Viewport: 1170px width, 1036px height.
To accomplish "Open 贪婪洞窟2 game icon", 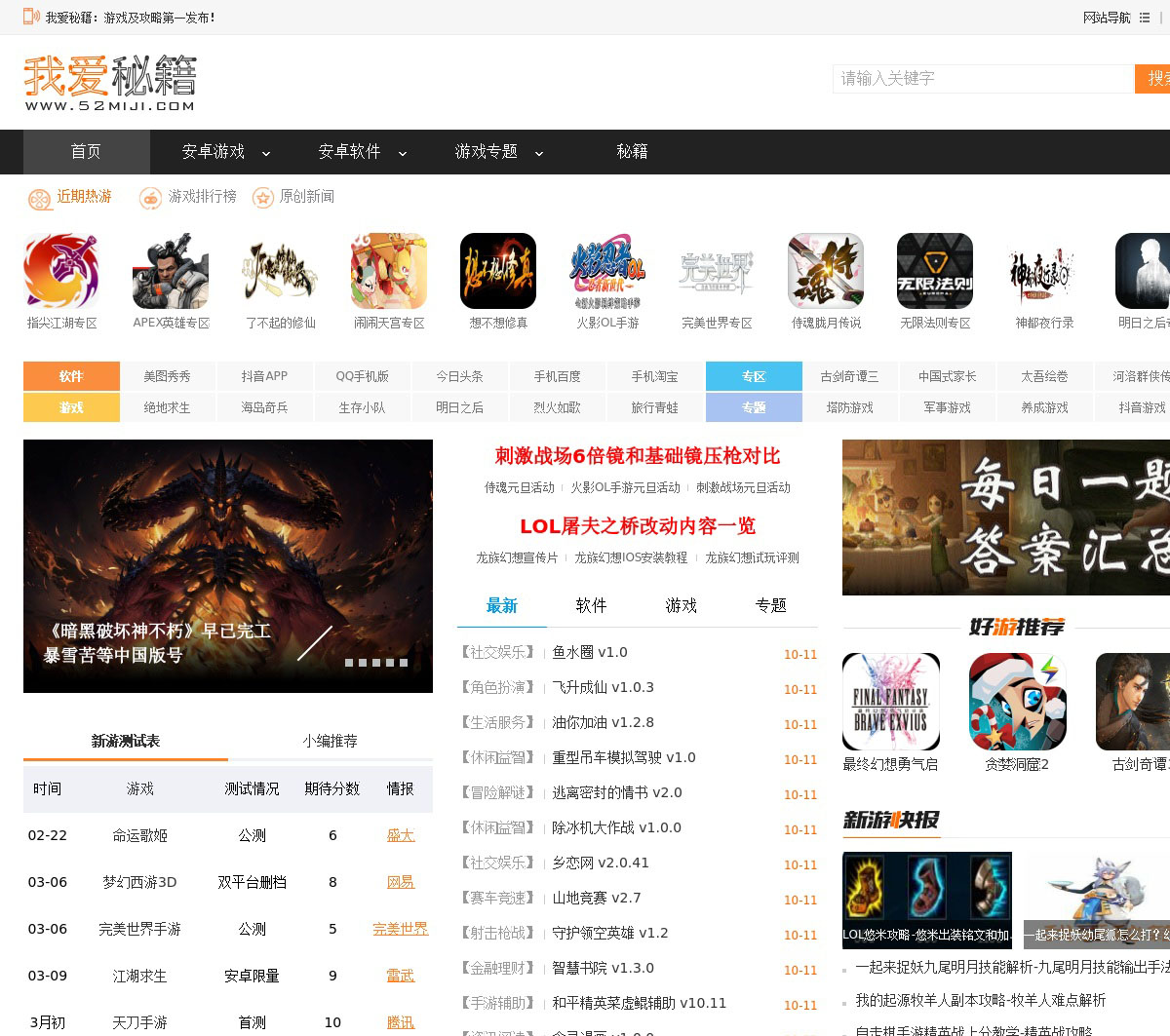I will pyautogui.click(x=1017, y=702).
